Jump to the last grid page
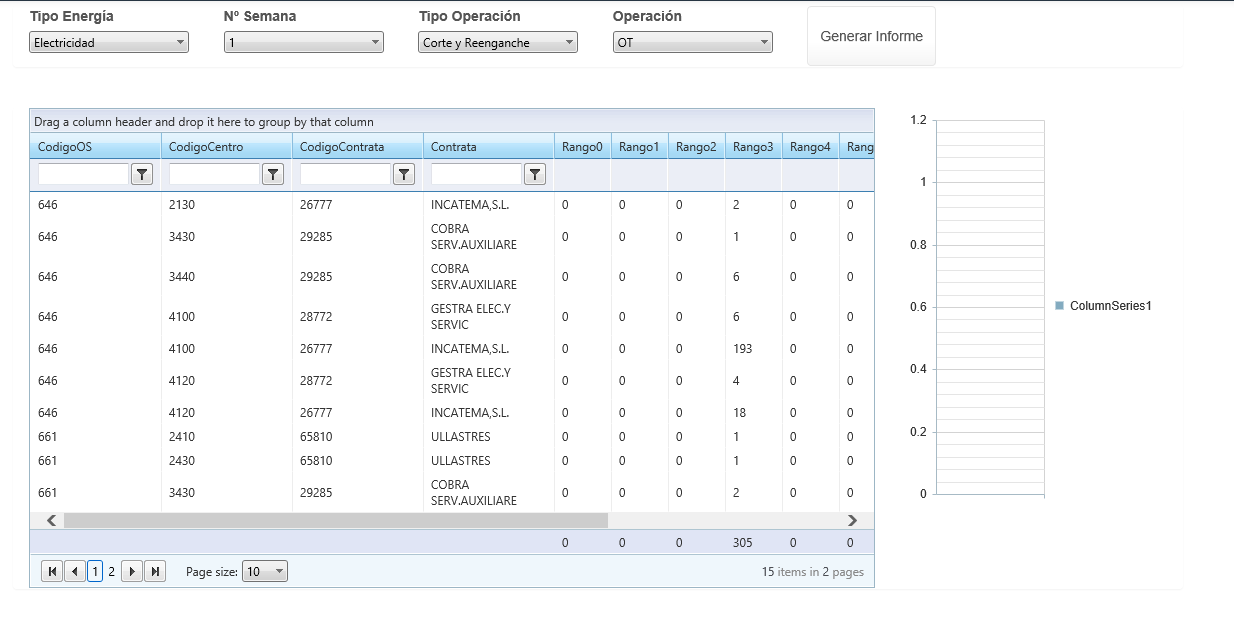The height and width of the screenshot is (627, 1234). 154,572
